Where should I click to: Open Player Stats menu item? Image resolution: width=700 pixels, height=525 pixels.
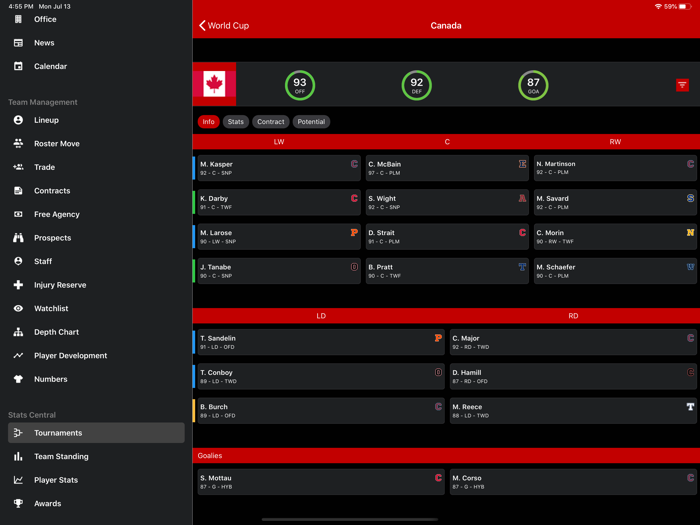(96, 480)
